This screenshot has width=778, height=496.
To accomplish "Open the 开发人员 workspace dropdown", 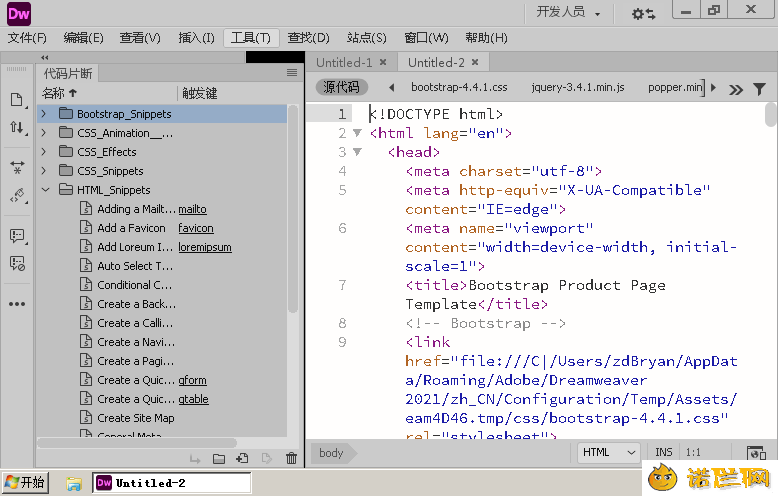I will 568,12.
